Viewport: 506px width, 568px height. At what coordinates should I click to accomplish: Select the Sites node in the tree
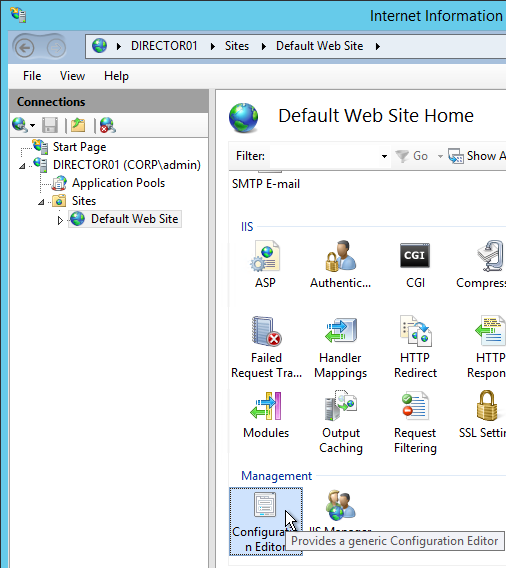(84, 201)
